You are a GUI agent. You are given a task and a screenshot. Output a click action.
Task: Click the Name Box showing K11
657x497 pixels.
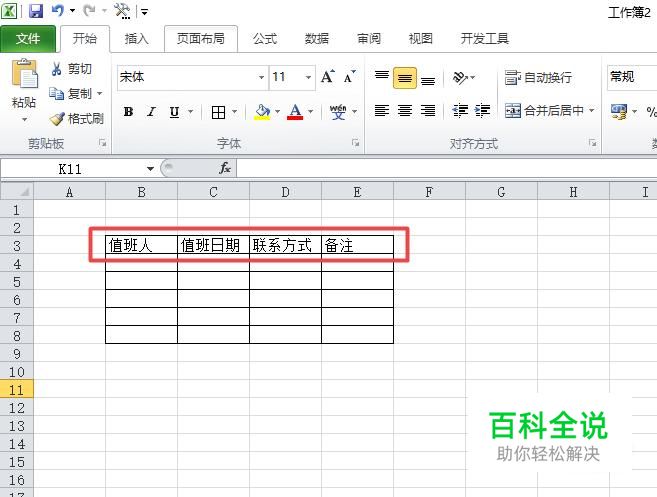(71, 169)
